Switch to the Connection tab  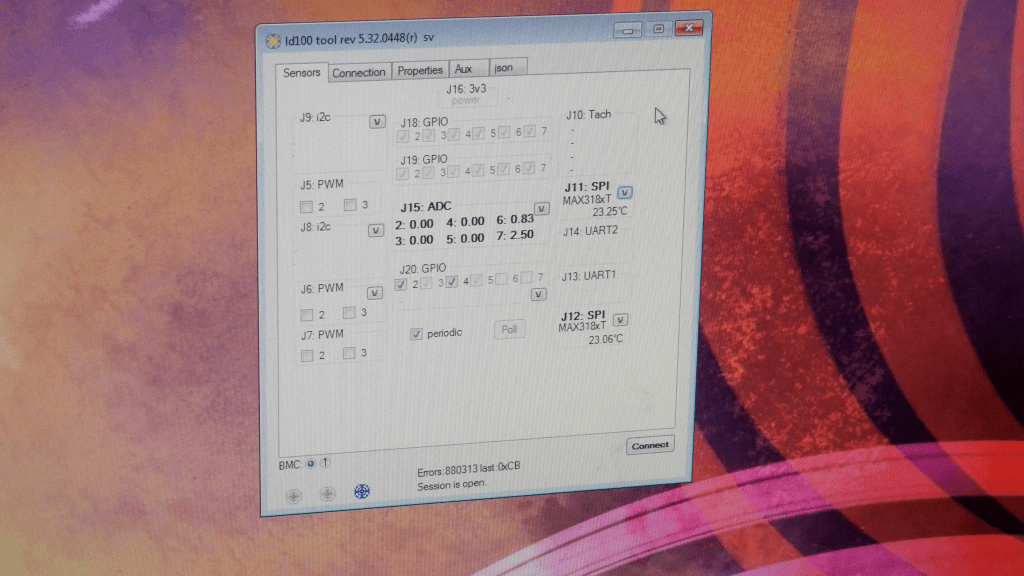pyautogui.click(x=358, y=72)
